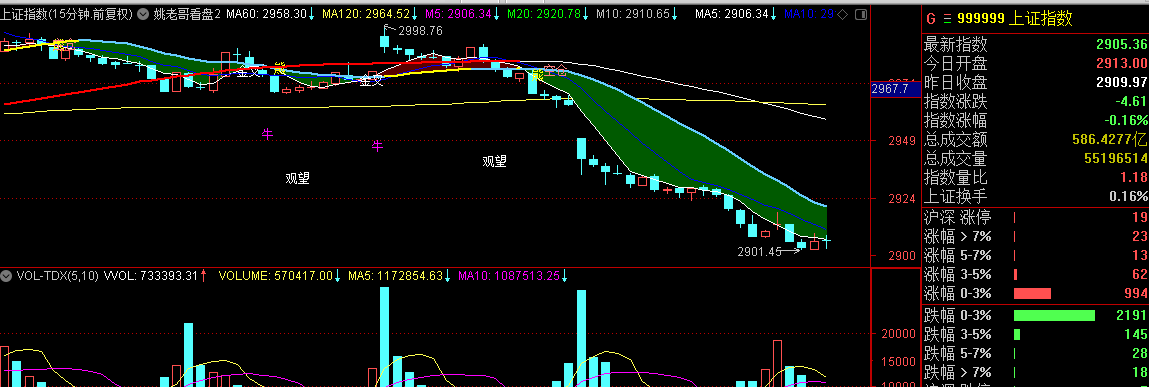The width and height of the screenshot is (1149, 387).
Task: Click the G icon beside 999999
Action: [x=931, y=19]
